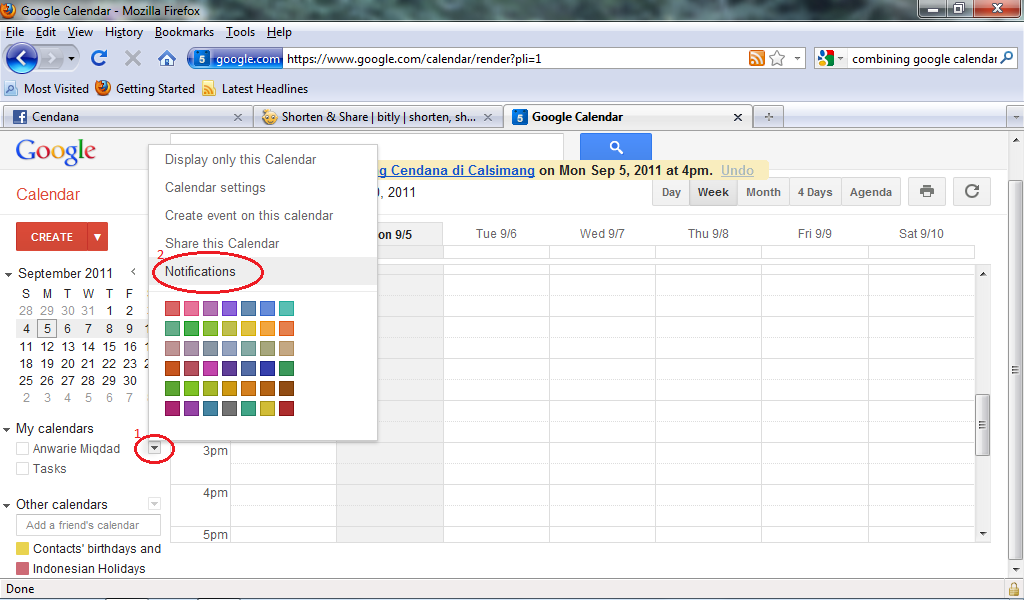Viewport: 1024px width, 600px height.
Task: Reload page with Firefox refresh icon
Action: pos(99,59)
